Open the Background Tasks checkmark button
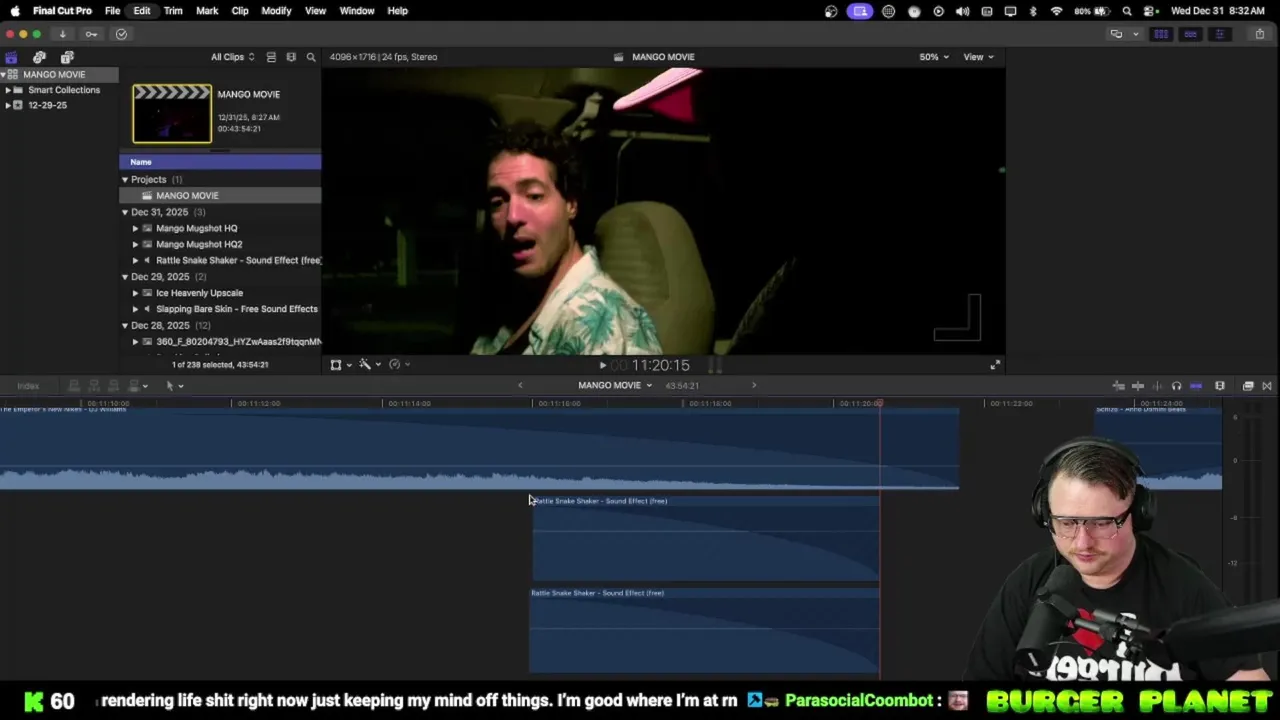Viewport: 1280px width, 720px height. click(121, 34)
